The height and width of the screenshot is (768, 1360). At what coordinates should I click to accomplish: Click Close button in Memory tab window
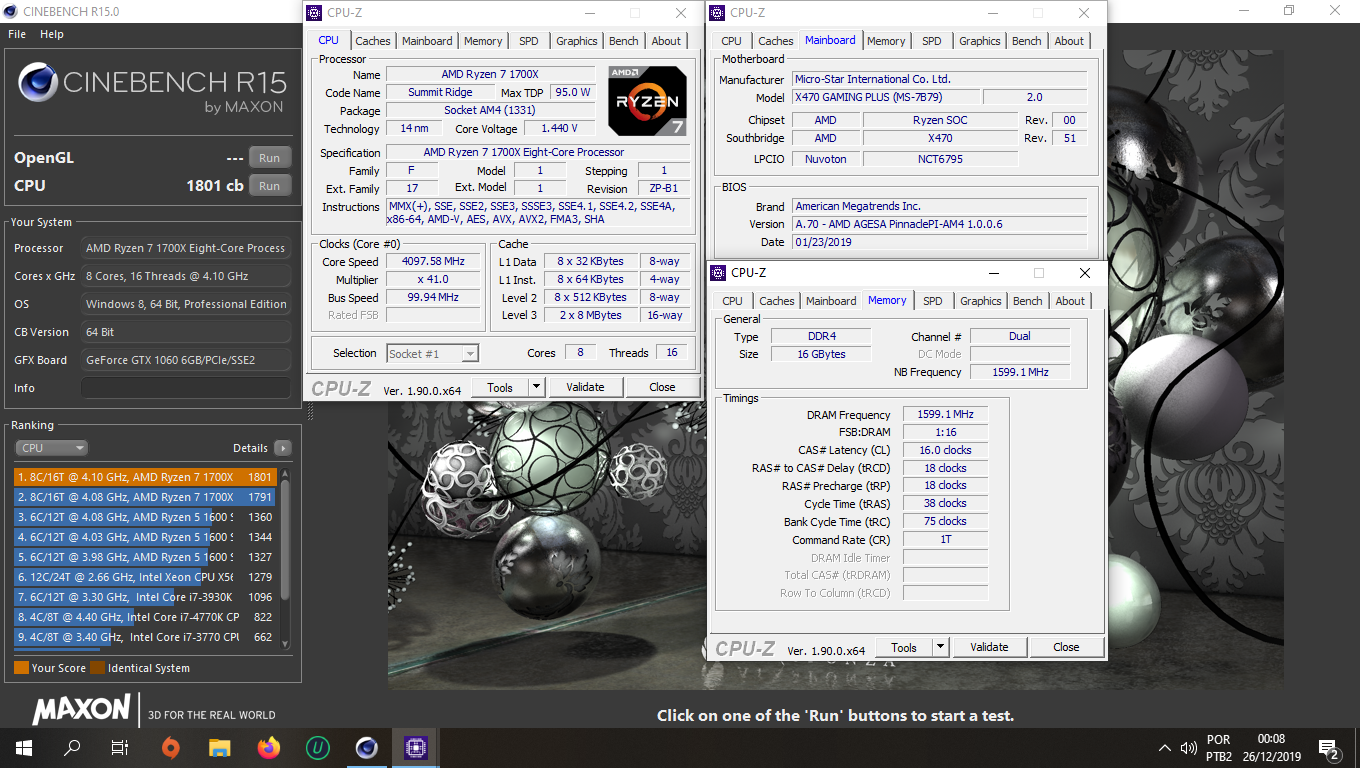(1066, 647)
